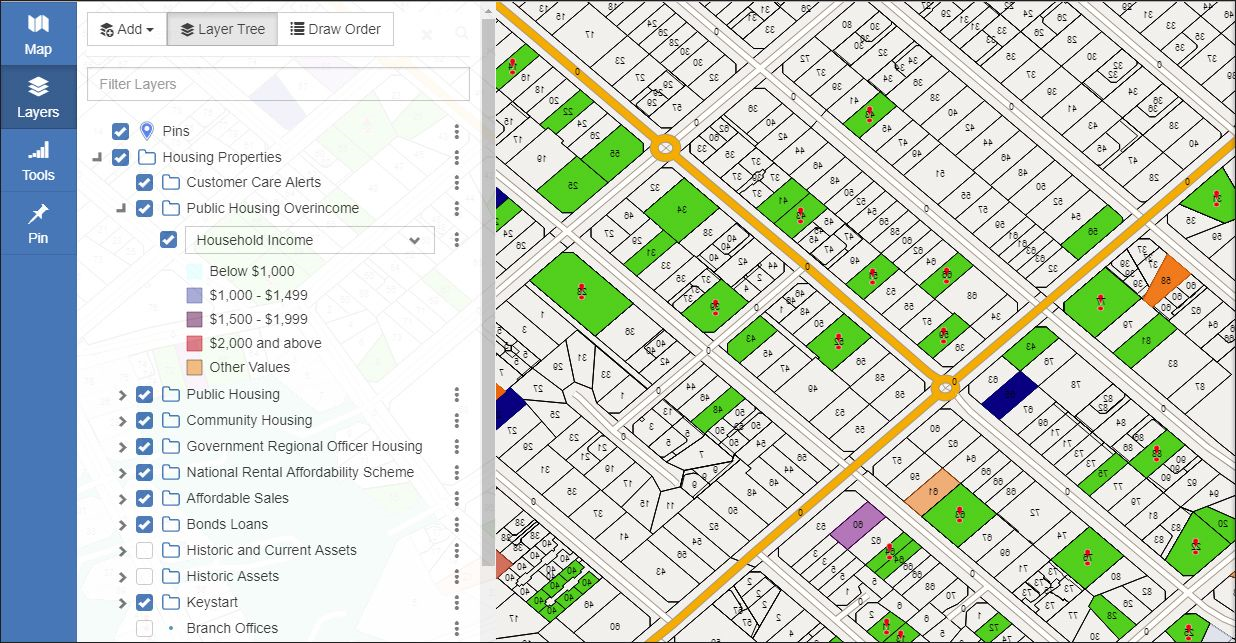Click the $2,000 and above legend swatch
This screenshot has width=1236, height=643.
(x=195, y=343)
